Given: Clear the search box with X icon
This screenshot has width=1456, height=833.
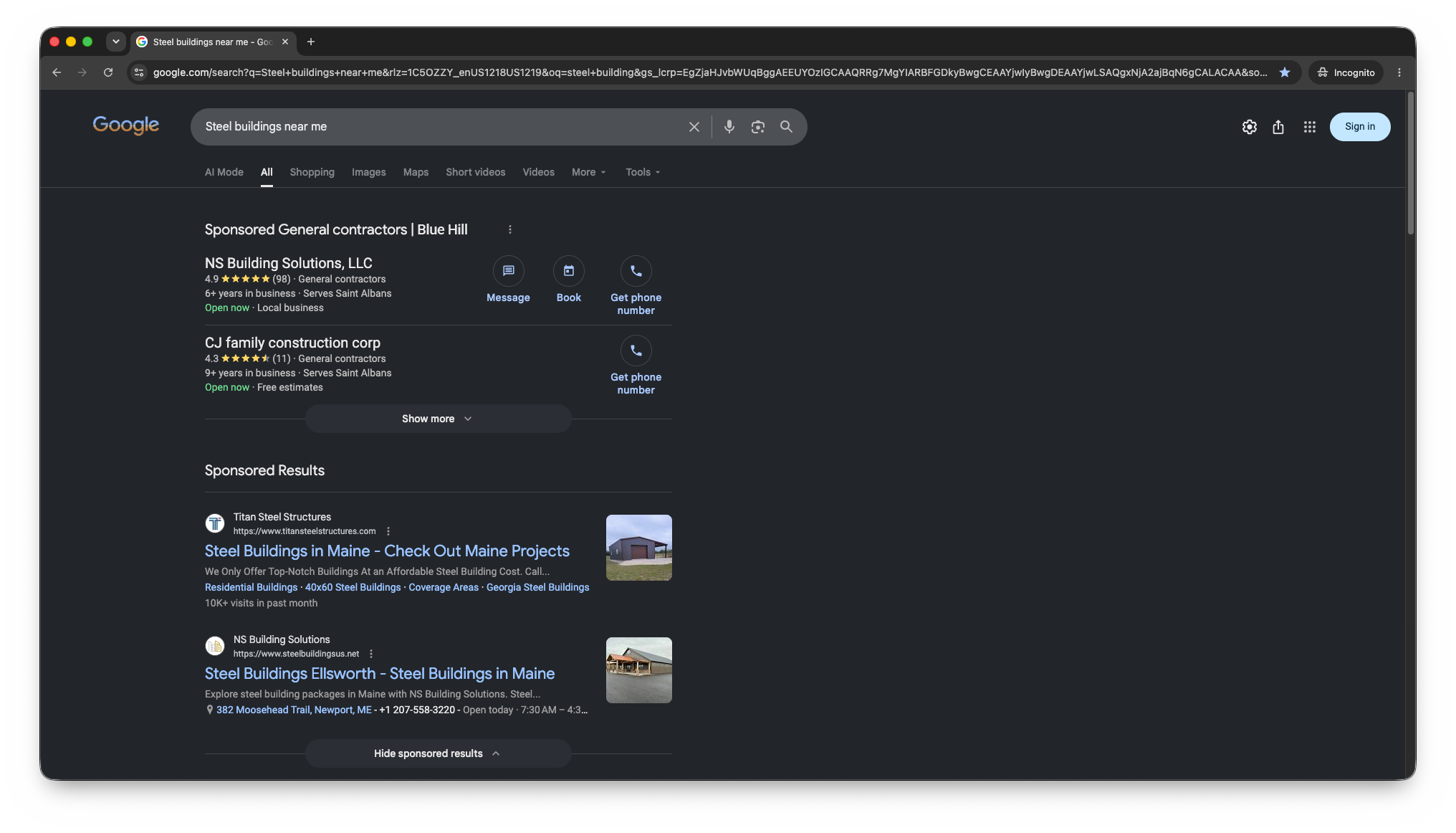Looking at the screenshot, I should coord(694,127).
